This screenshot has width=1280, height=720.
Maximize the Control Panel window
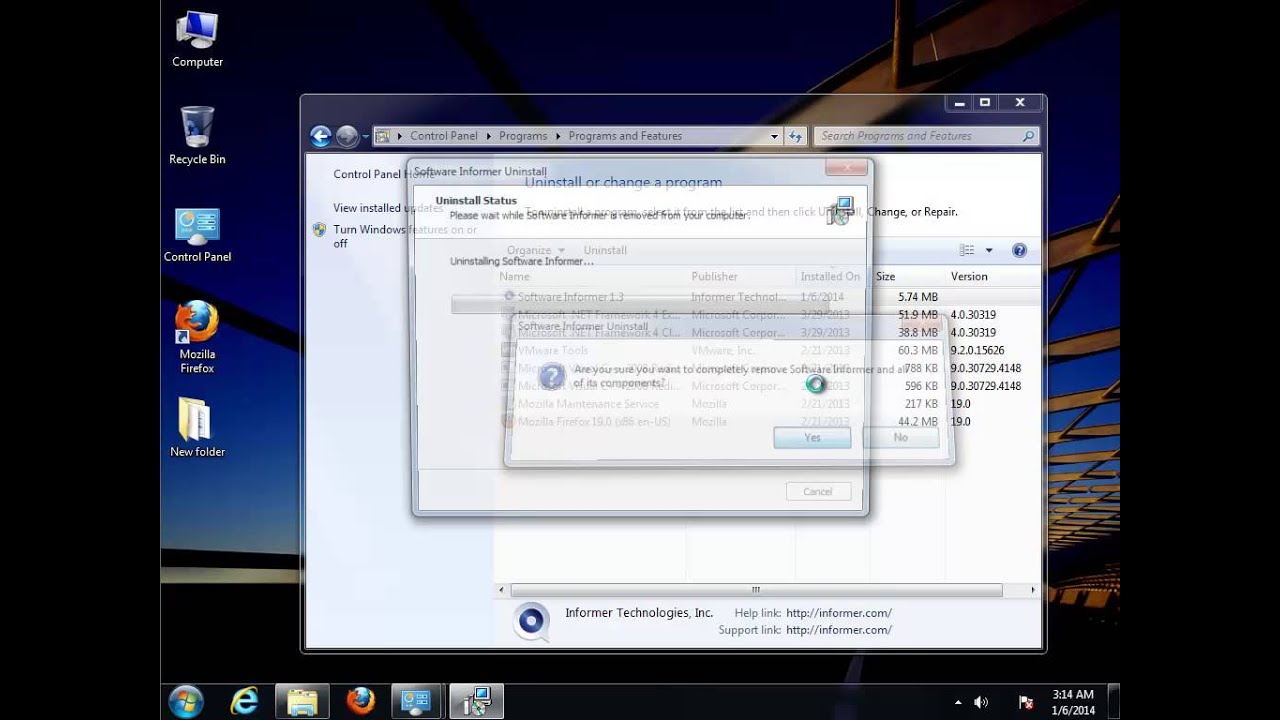coord(985,102)
